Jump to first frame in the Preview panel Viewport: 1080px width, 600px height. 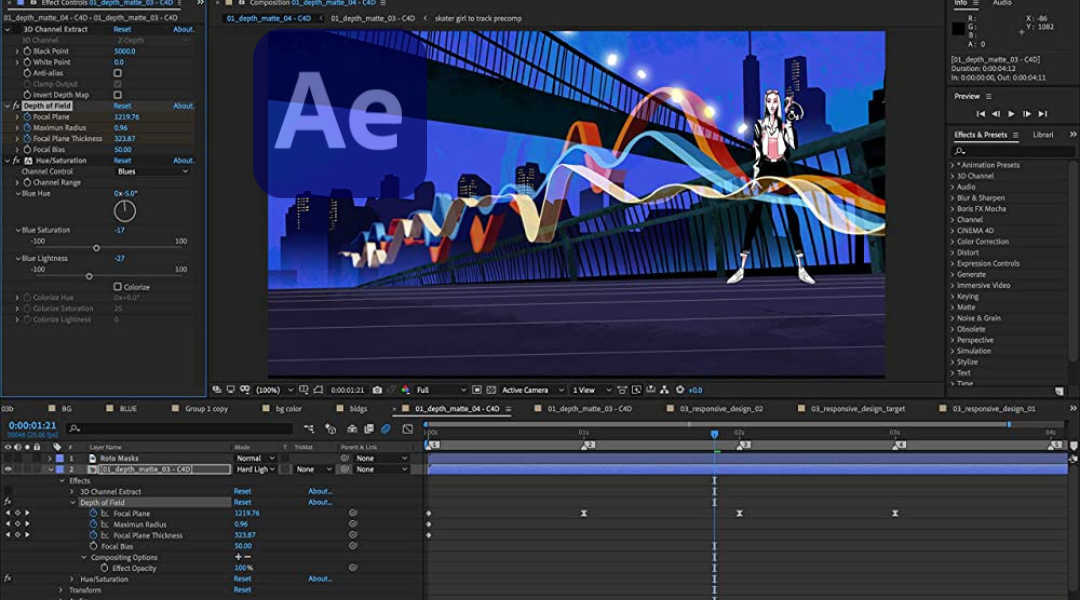980,114
